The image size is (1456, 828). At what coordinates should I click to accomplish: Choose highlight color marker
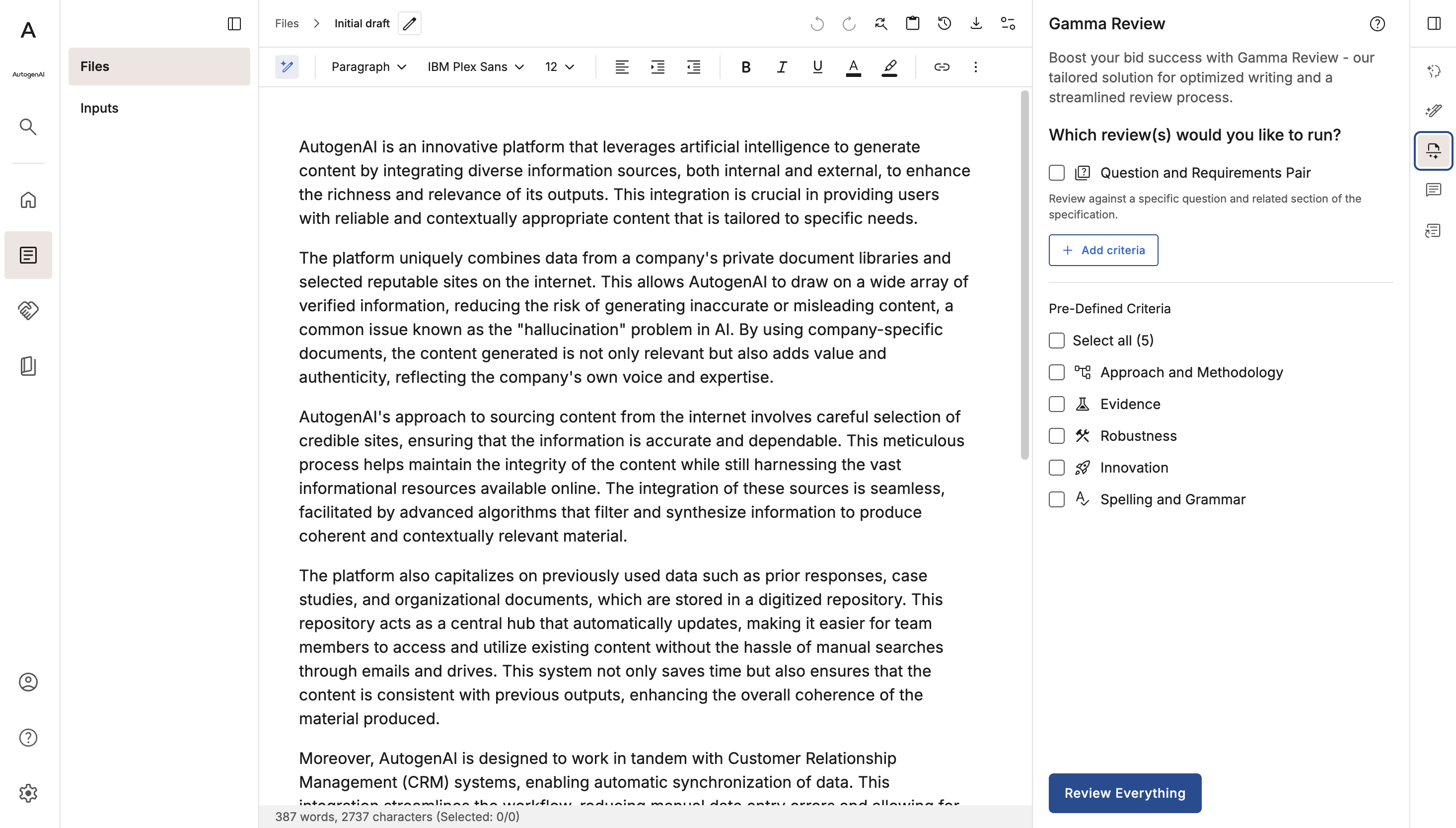pyautogui.click(x=889, y=67)
